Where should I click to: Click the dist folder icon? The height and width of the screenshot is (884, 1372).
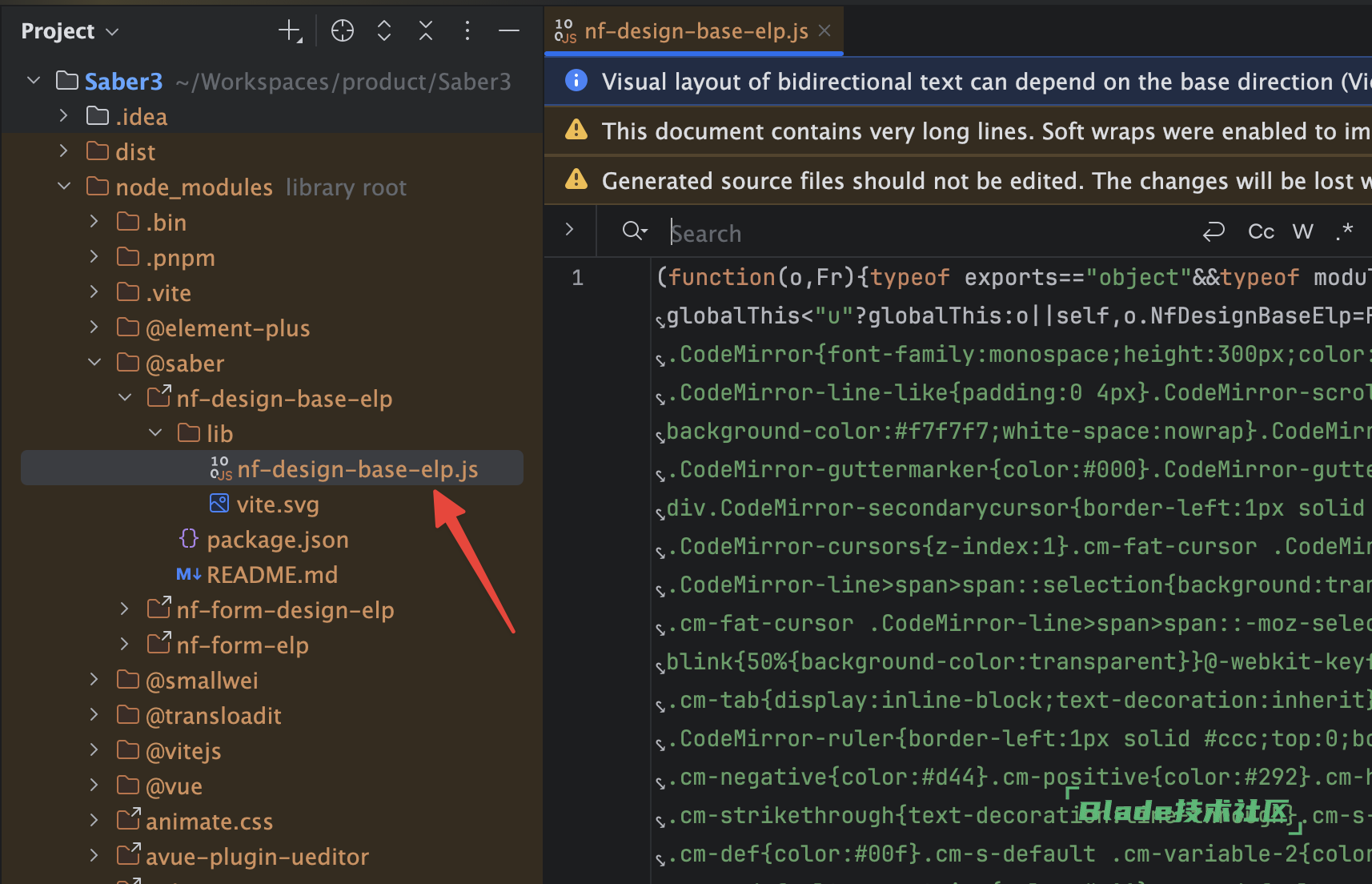pos(98,151)
